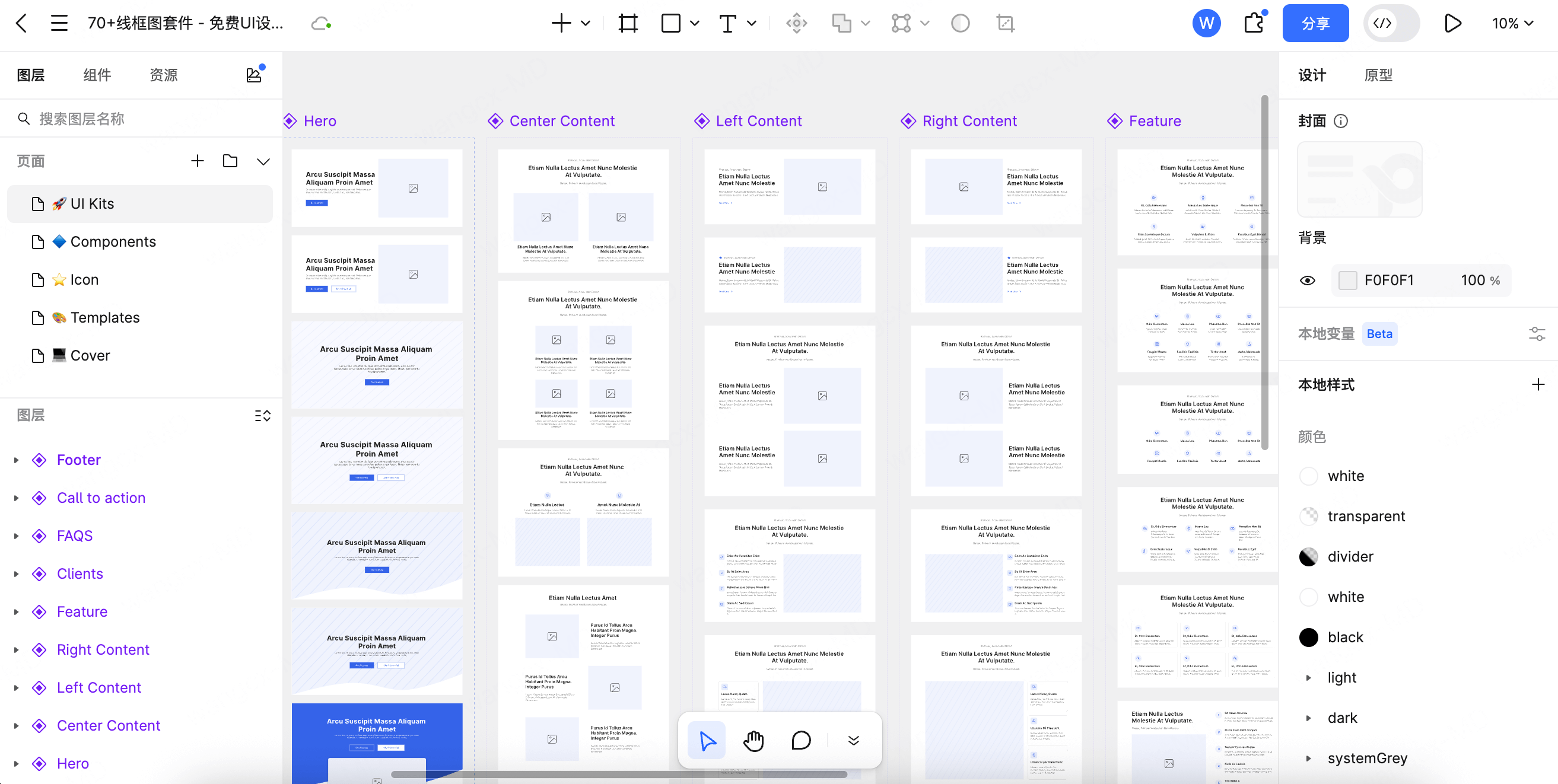The height and width of the screenshot is (784, 1558).
Task: Expand the light color styles group
Action: 1308,678
